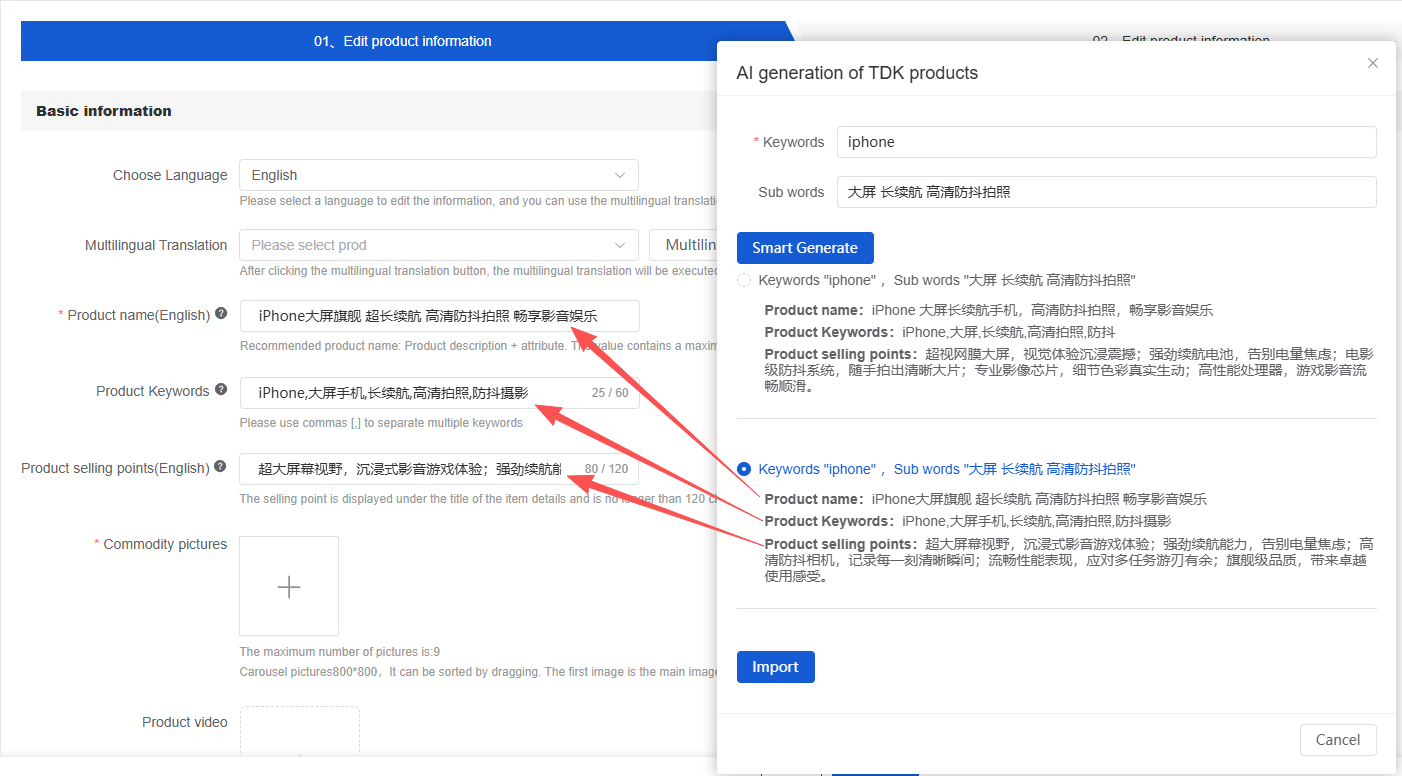Click the Multilingual translation button

tap(684, 245)
